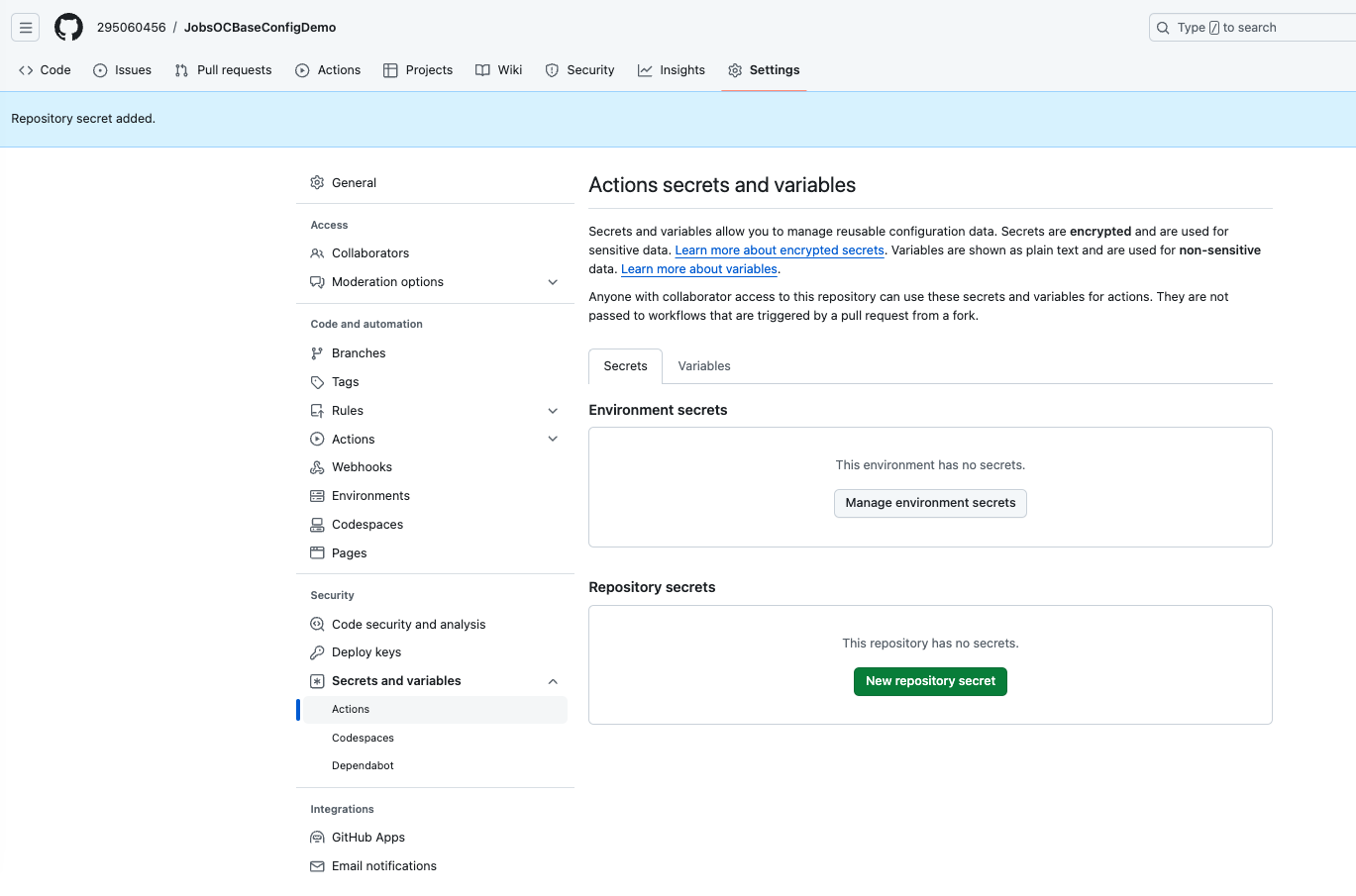The height and width of the screenshot is (896, 1356).
Task: Open the Wiki tab
Action: 499,70
